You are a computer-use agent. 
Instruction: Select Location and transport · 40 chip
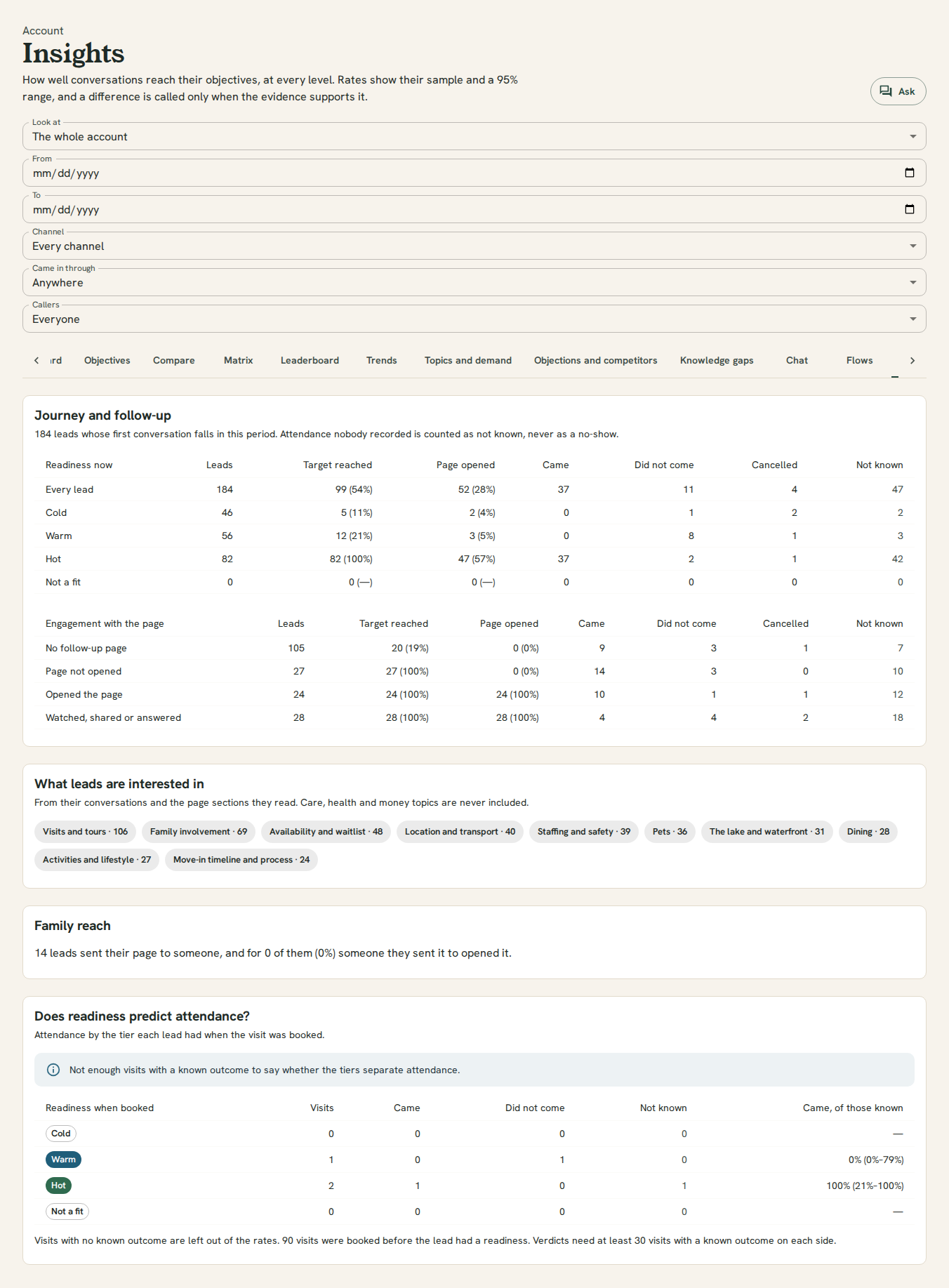460,832
